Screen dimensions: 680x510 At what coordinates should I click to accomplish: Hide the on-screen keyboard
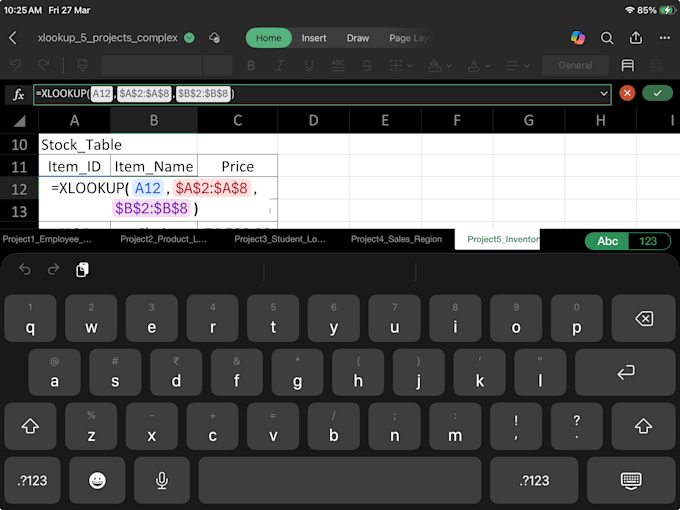[631, 481]
